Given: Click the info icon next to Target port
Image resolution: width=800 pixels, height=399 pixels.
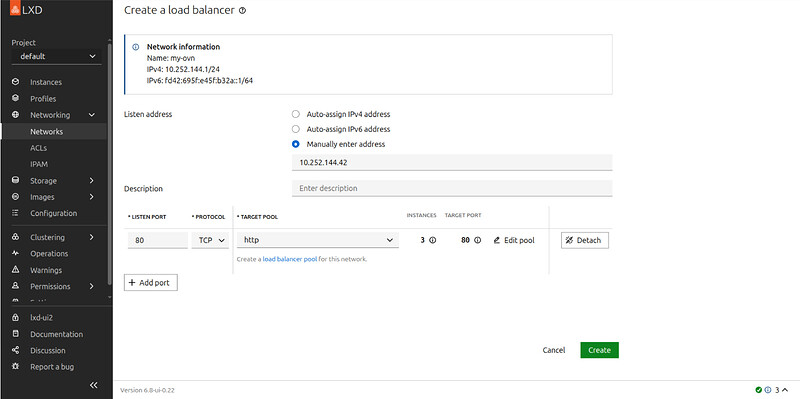Looking at the screenshot, I should (478, 240).
